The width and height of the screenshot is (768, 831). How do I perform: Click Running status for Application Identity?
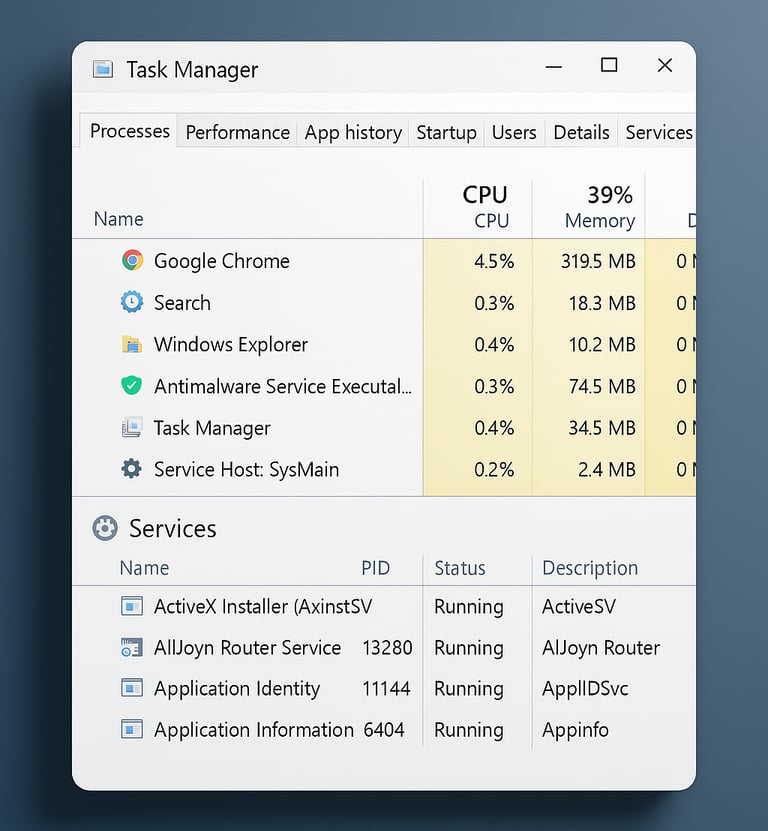[x=469, y=689]
